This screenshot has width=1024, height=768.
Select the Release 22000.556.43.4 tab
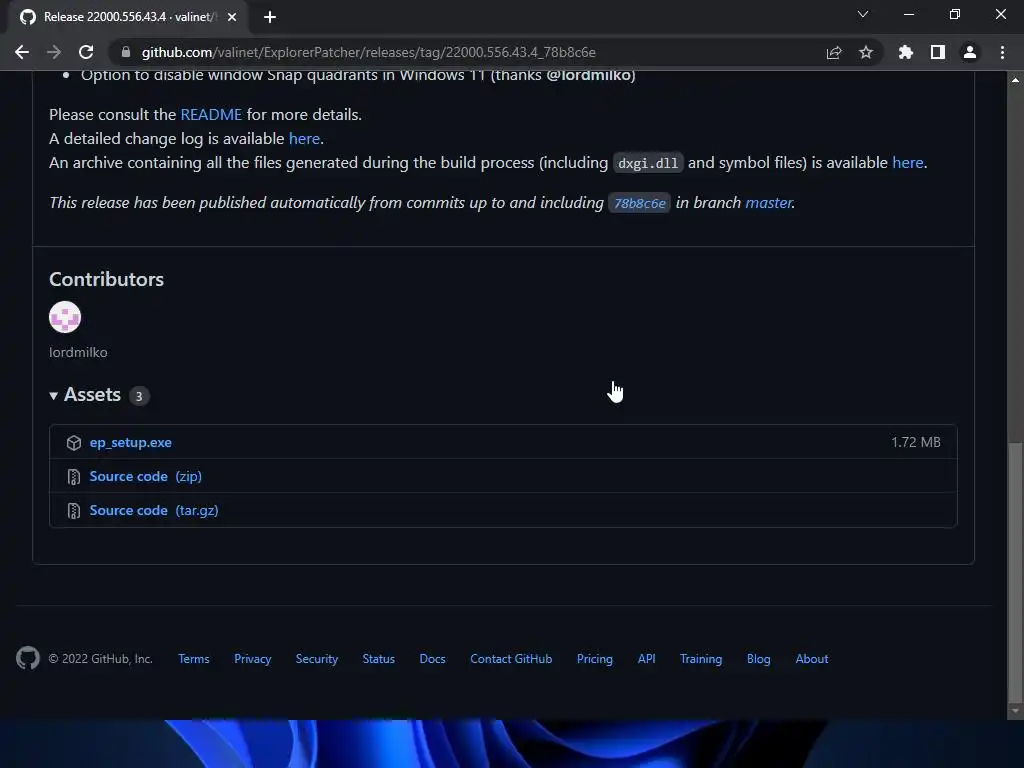127,17
